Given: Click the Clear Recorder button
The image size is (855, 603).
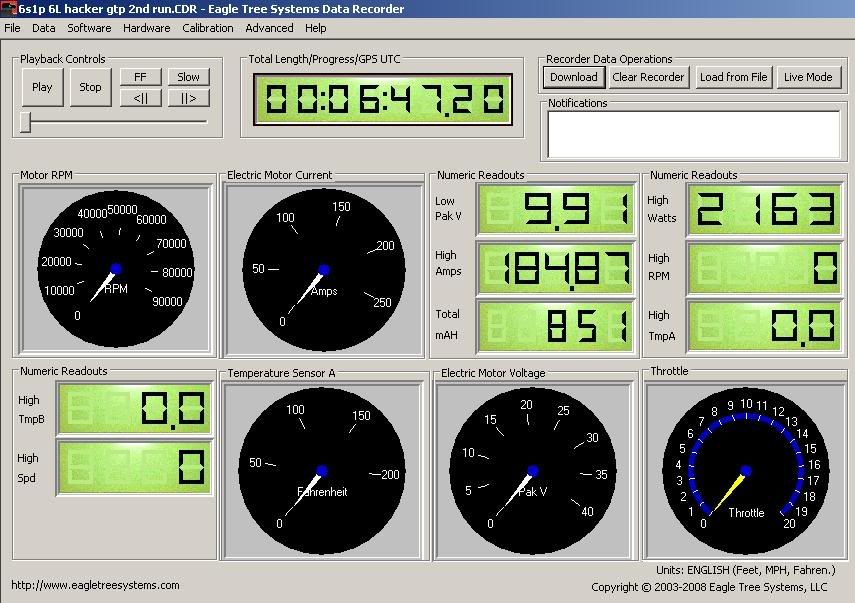Looking at the screenshot, I should point(648,77).
